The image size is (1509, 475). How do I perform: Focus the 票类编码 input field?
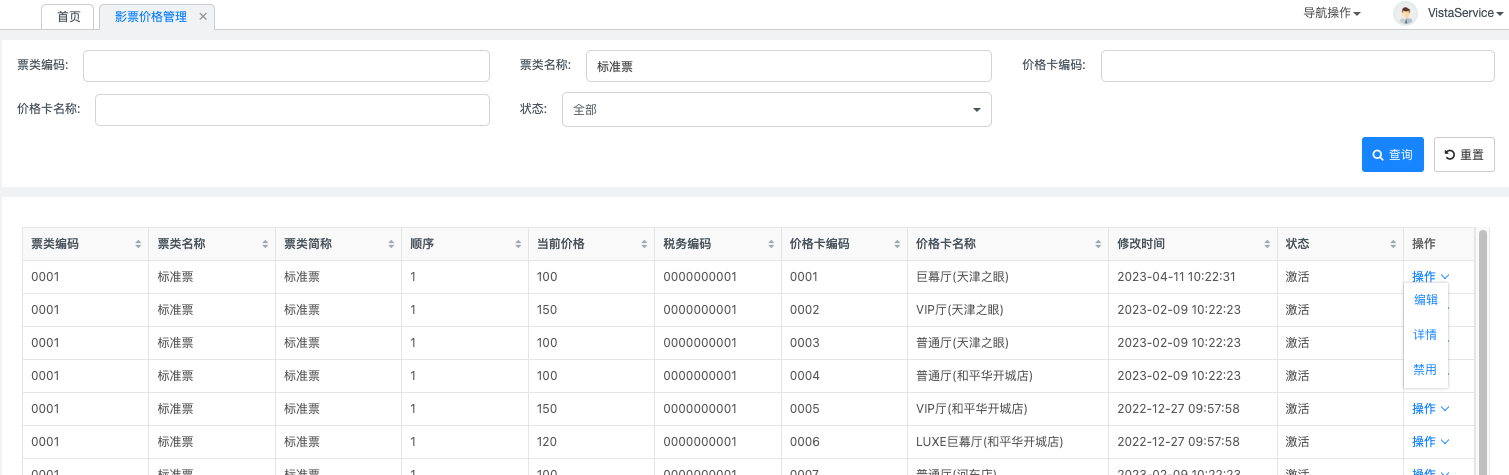click(x=286, y=66)
